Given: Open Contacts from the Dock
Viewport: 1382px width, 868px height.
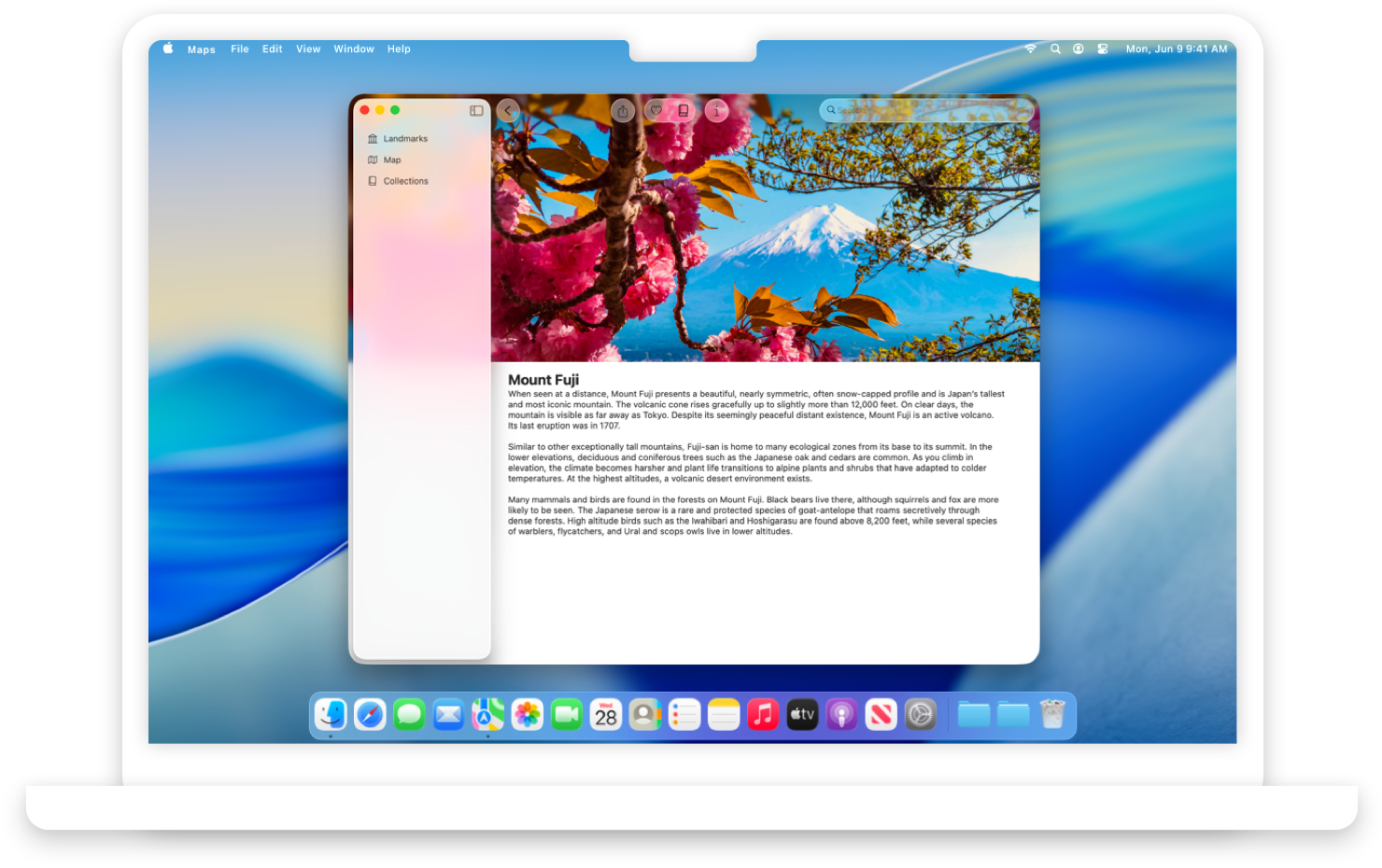Looking at the screenshot, I should pos(645,715).
